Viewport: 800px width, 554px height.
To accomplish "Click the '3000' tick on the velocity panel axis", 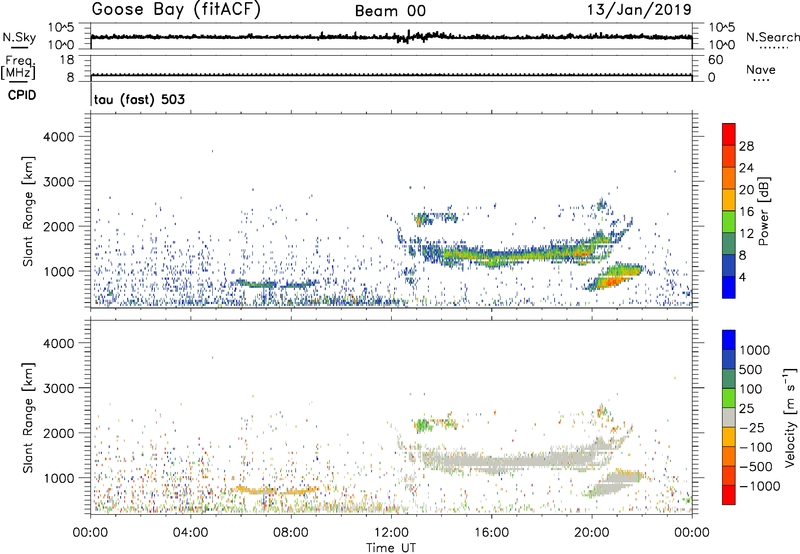I will 58,388.
